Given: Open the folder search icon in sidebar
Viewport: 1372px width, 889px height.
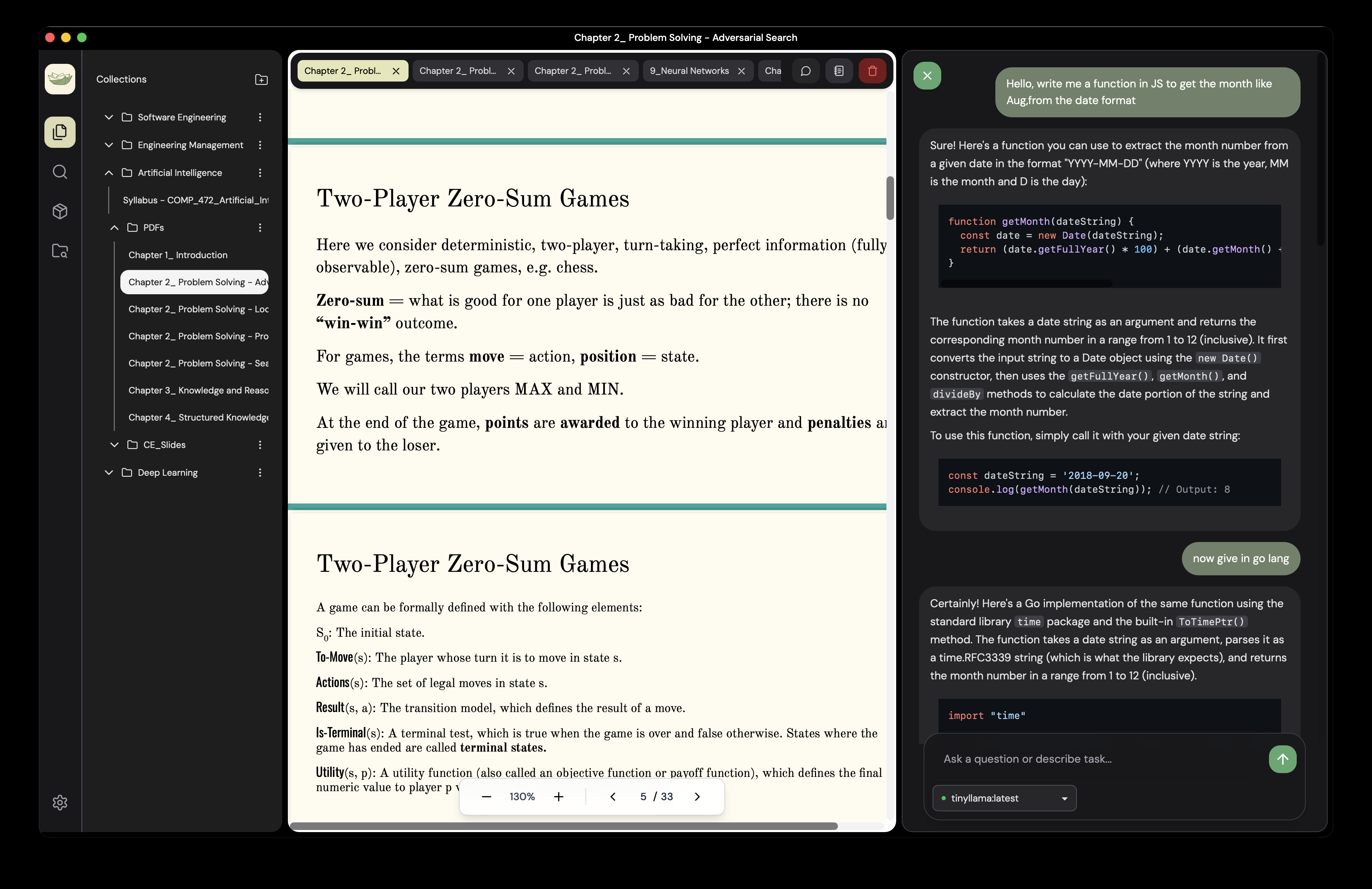Looking at the screenshot, I should (x=60, y=251).
